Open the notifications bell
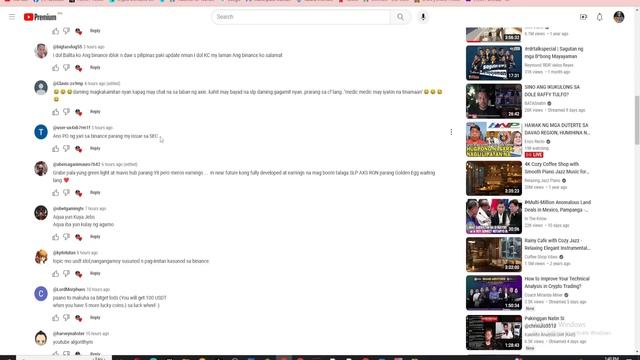The height and width of the screenshot is (360, 640). point(600,17)
